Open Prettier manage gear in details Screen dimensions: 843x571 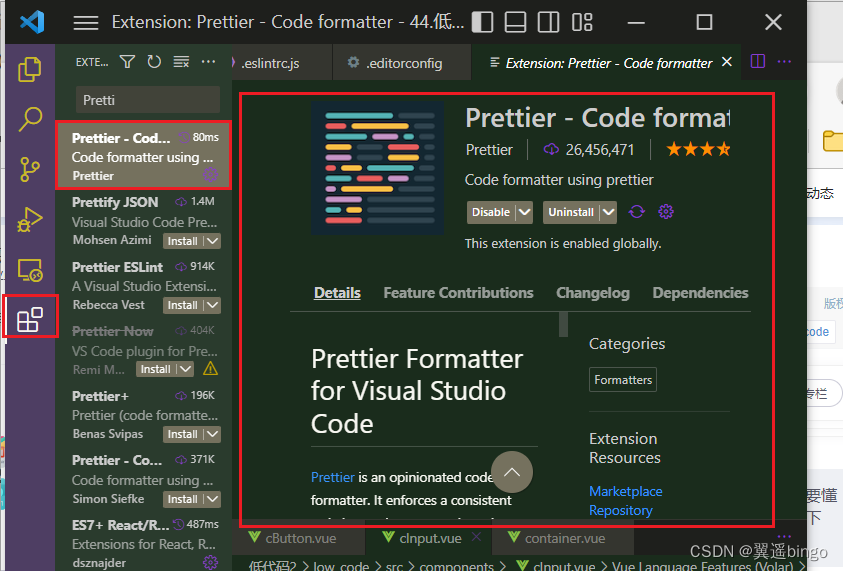666,212
